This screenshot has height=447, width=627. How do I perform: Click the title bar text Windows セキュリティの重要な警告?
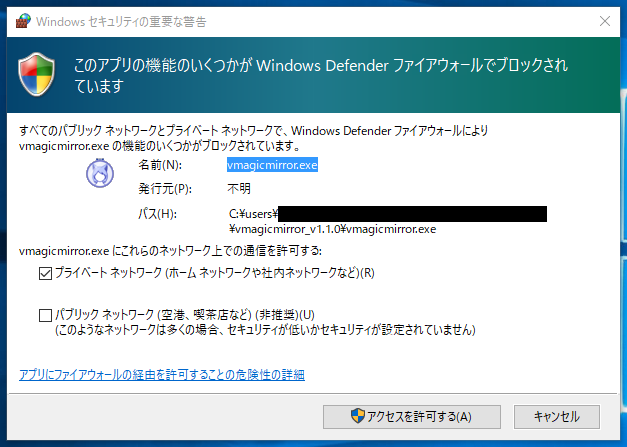tap(121, 22)
